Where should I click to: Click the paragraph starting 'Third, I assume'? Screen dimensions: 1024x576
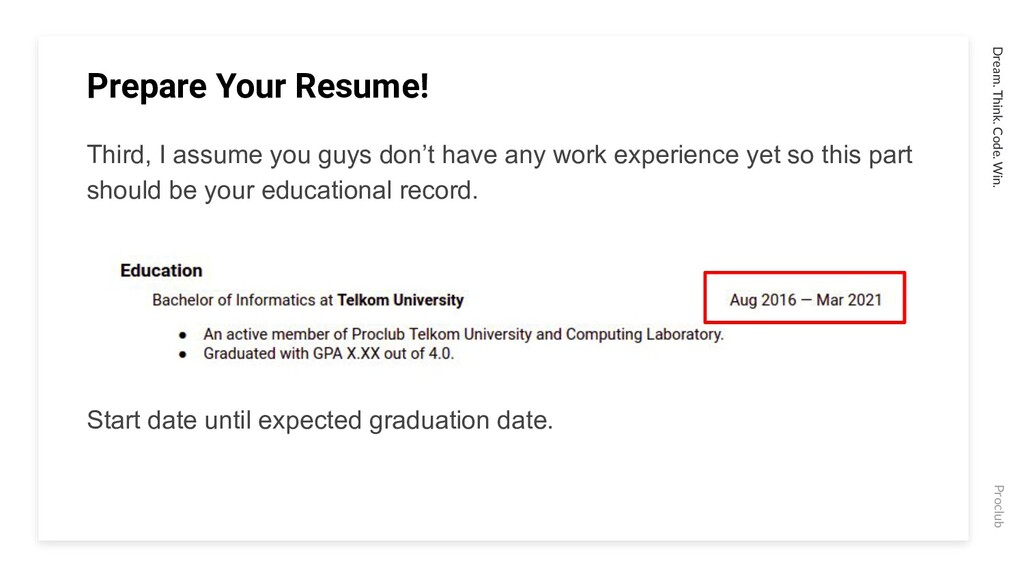click(500, 172)
